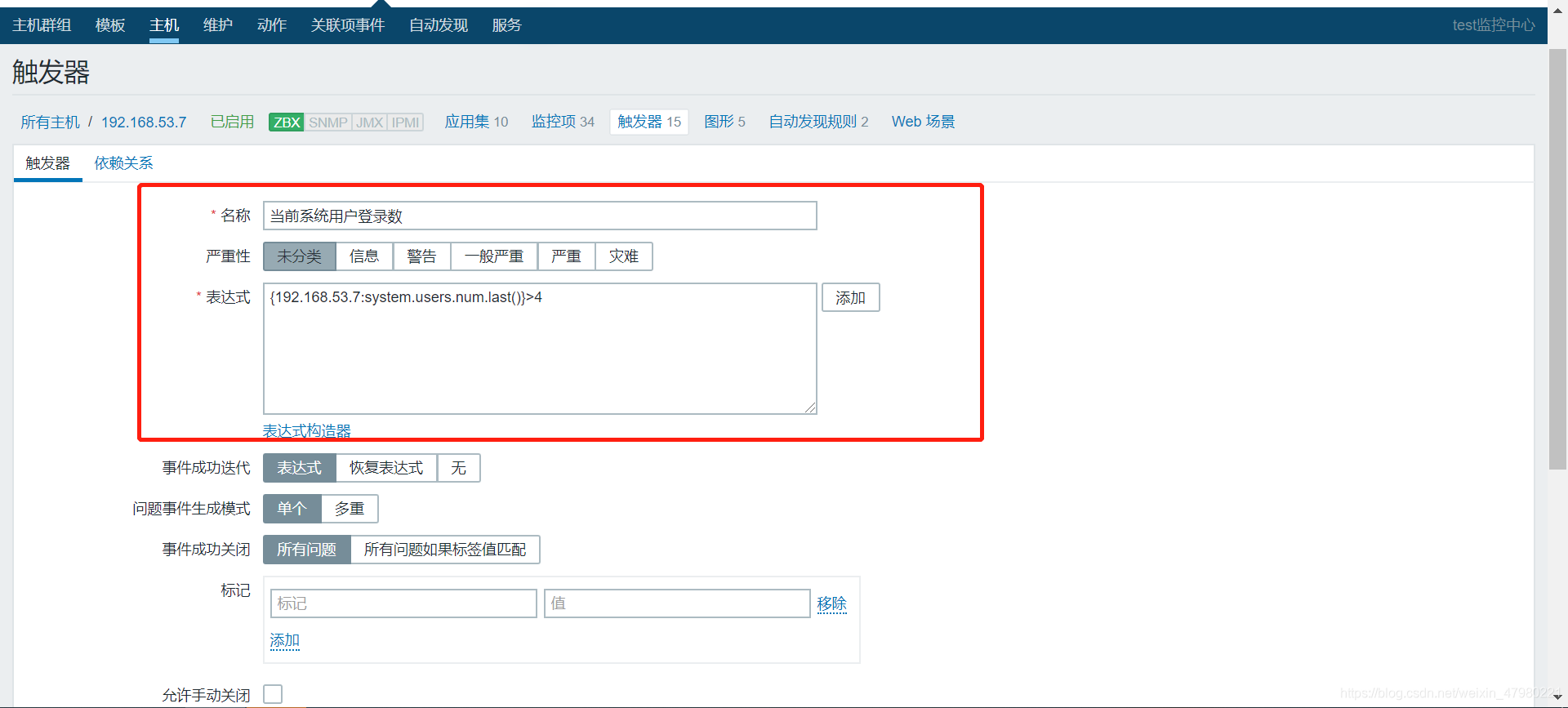1568x708 pixels.
Task: Select 表达式 for 事件成功迭代
Action: coord(300,468)
